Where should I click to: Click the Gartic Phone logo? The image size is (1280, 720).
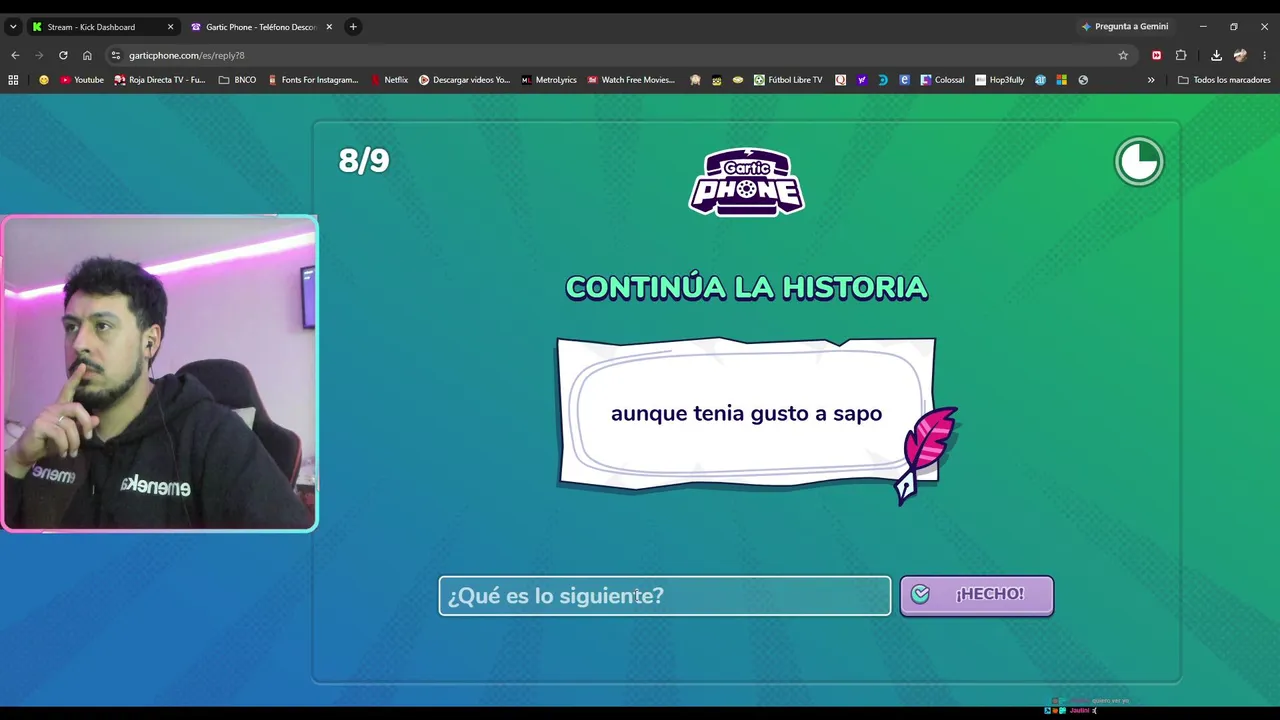point(747,181)
